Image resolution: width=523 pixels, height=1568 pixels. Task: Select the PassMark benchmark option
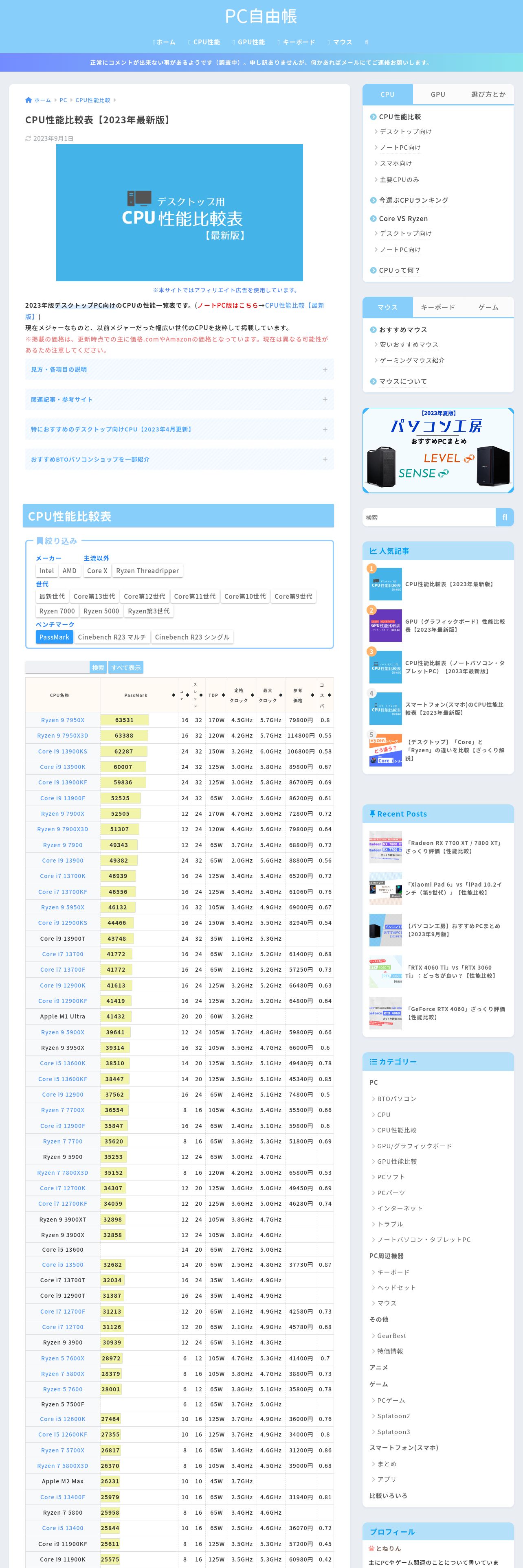[54, 637]
